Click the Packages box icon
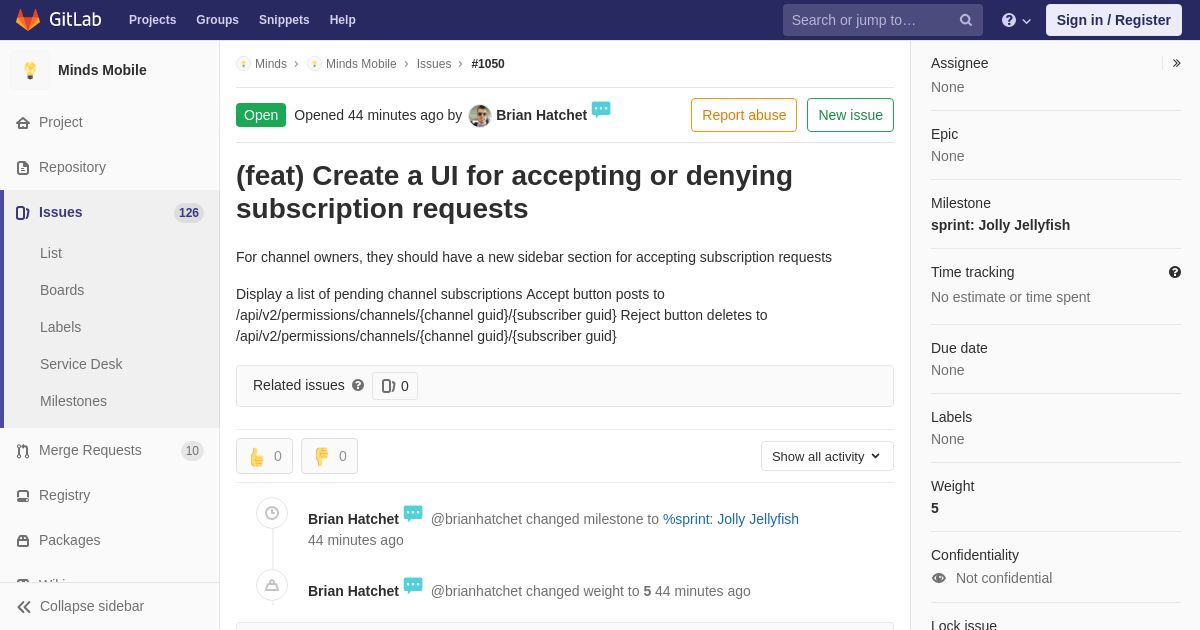This screenshot has width=1200, height=630. point(23,541)
